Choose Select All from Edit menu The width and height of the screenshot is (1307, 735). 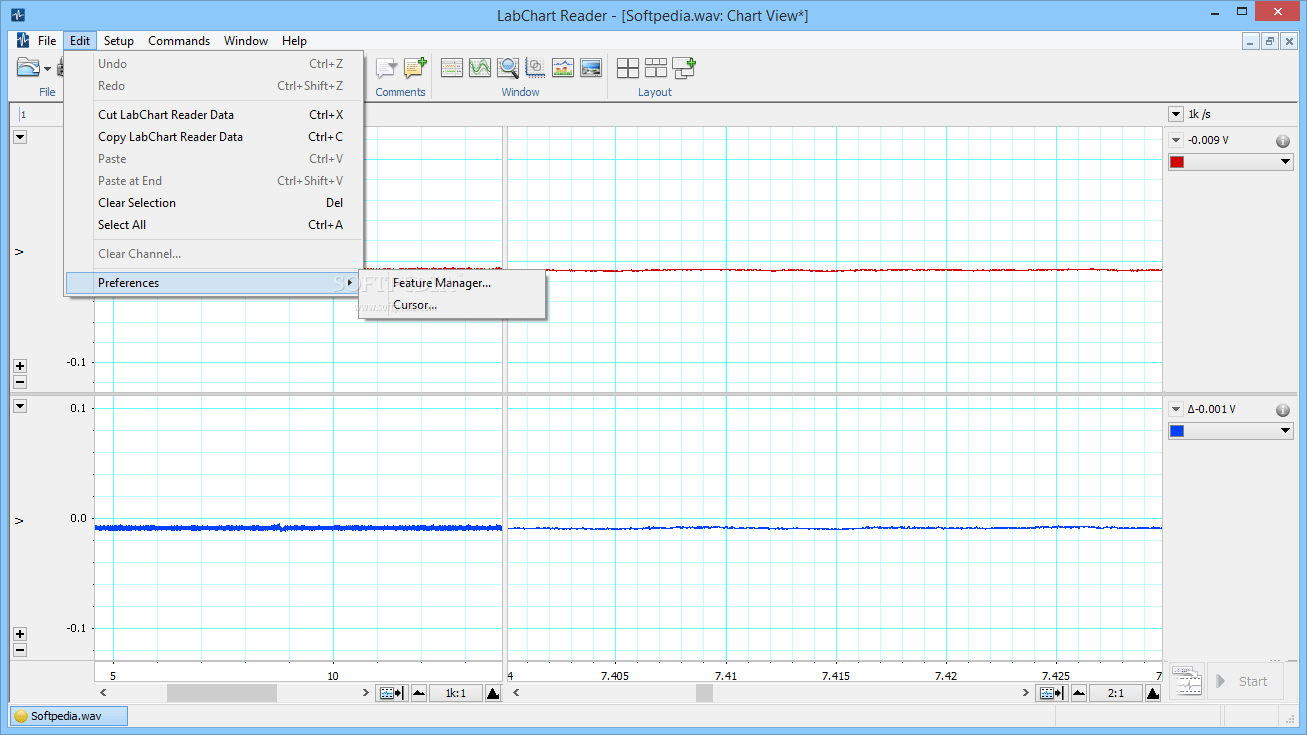[213, 225]
